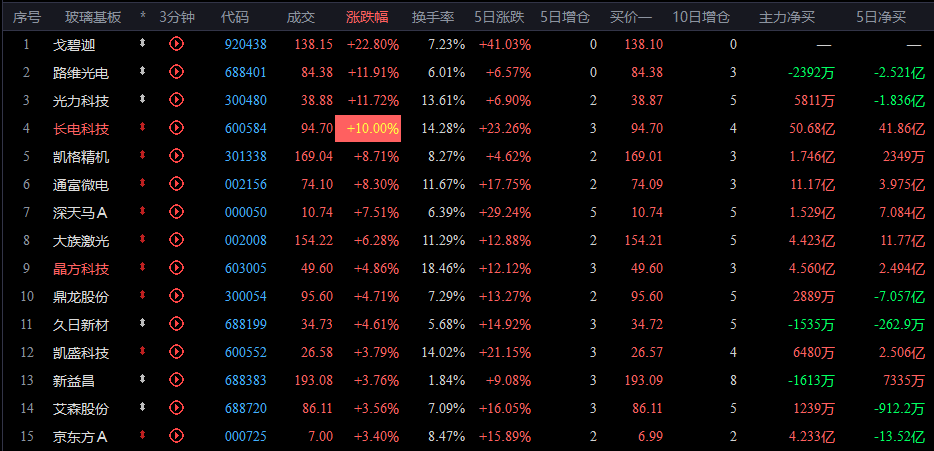Click the +41.03% five-day change value
The image size is (934, 451).
(x=505, y=44)
